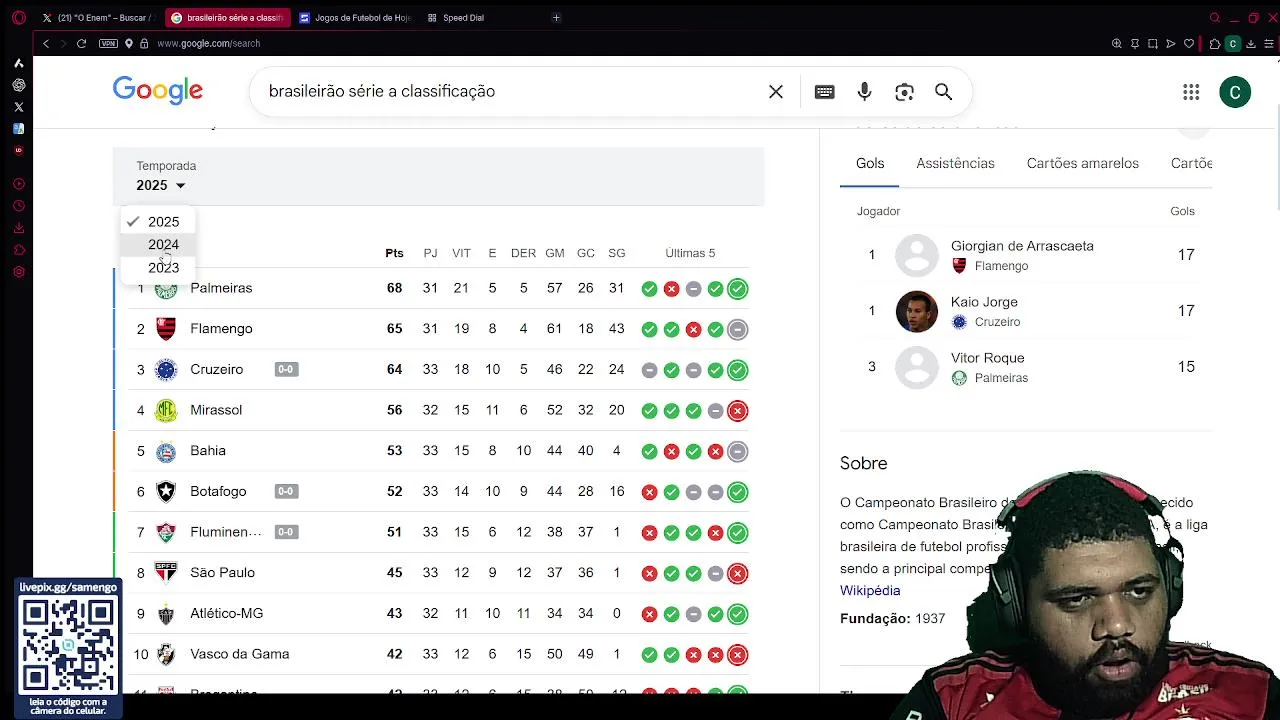The height and width of the screenshot is (720, 1280).
Task: Switch to the Cartões amarelos tab
Action: point(1082,163)
